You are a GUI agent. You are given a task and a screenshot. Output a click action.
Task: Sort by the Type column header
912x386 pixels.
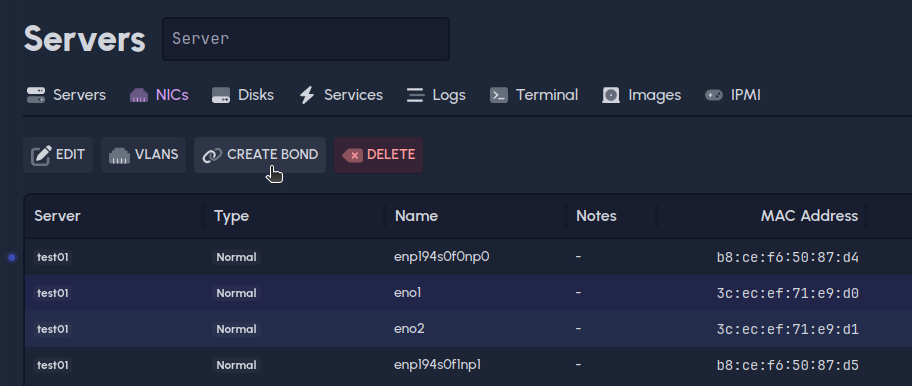(231, 216)
